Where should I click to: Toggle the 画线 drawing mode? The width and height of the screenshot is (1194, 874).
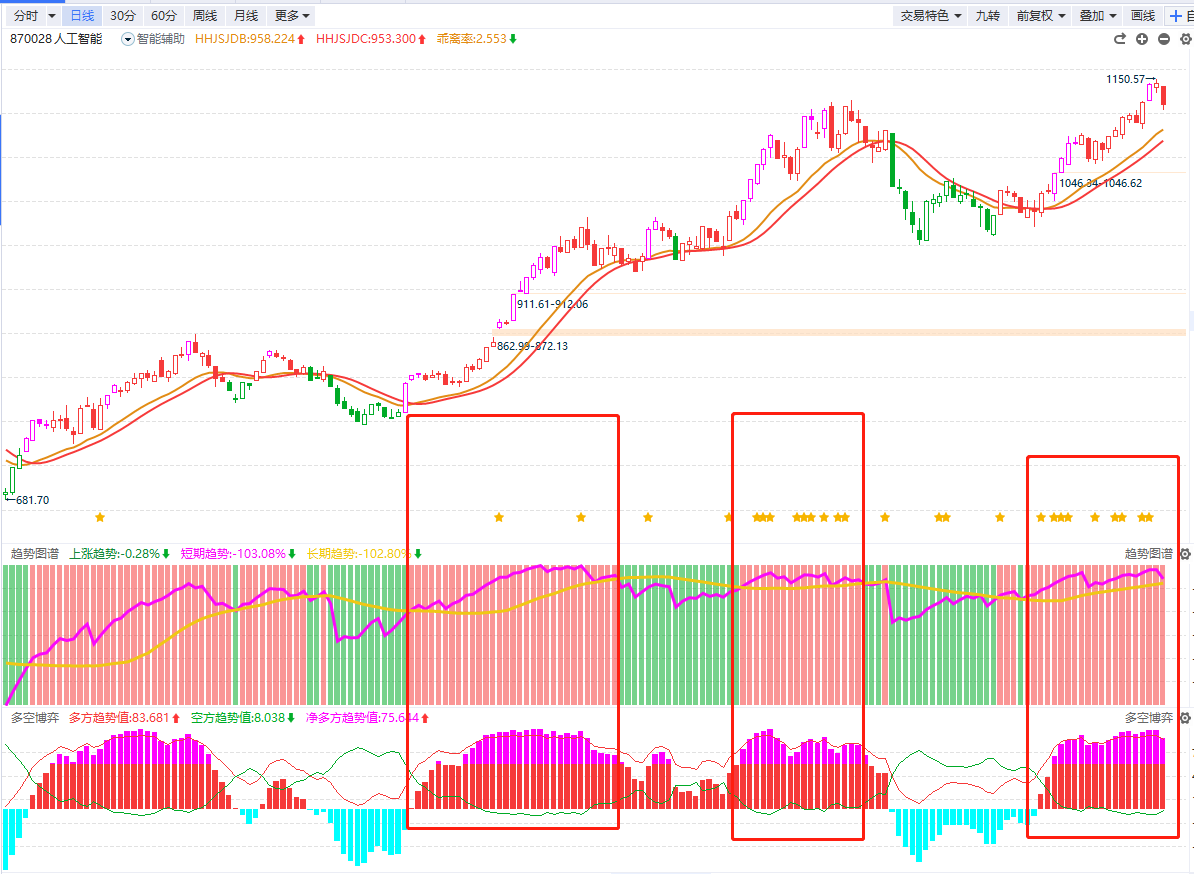(1143, 16)
